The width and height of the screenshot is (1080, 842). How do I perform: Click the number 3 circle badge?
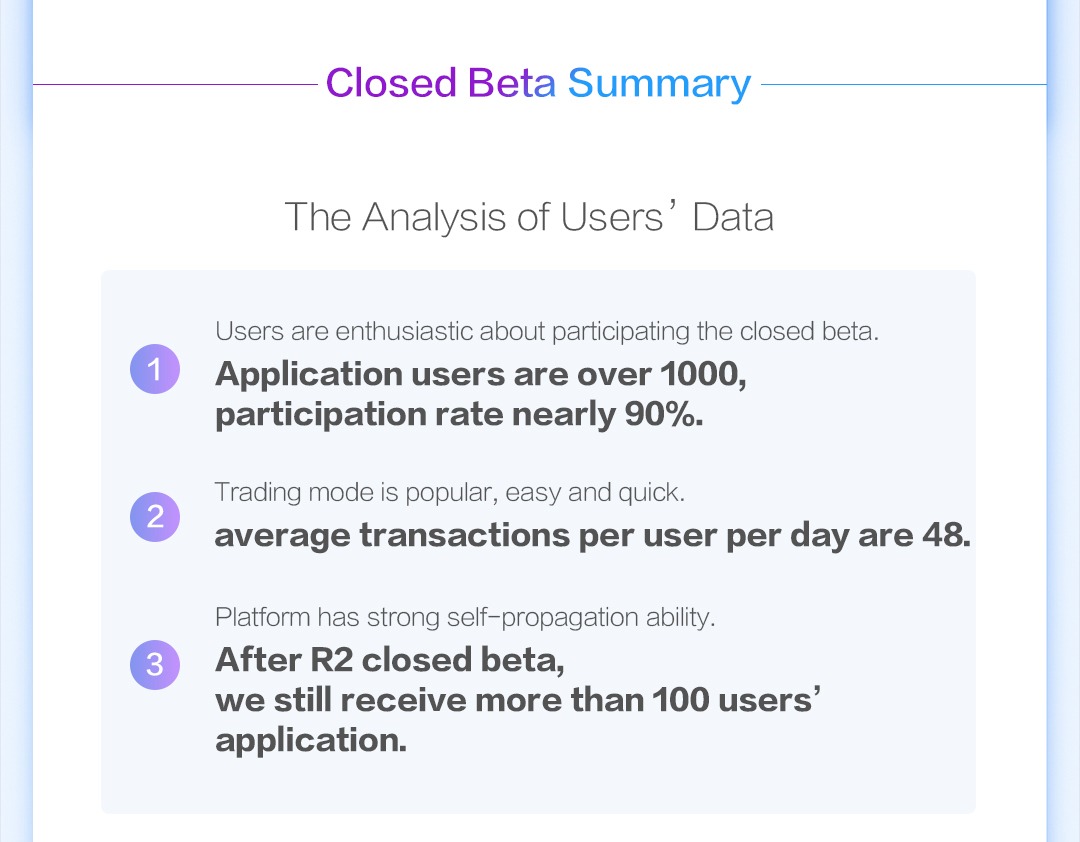click(155, 665)
